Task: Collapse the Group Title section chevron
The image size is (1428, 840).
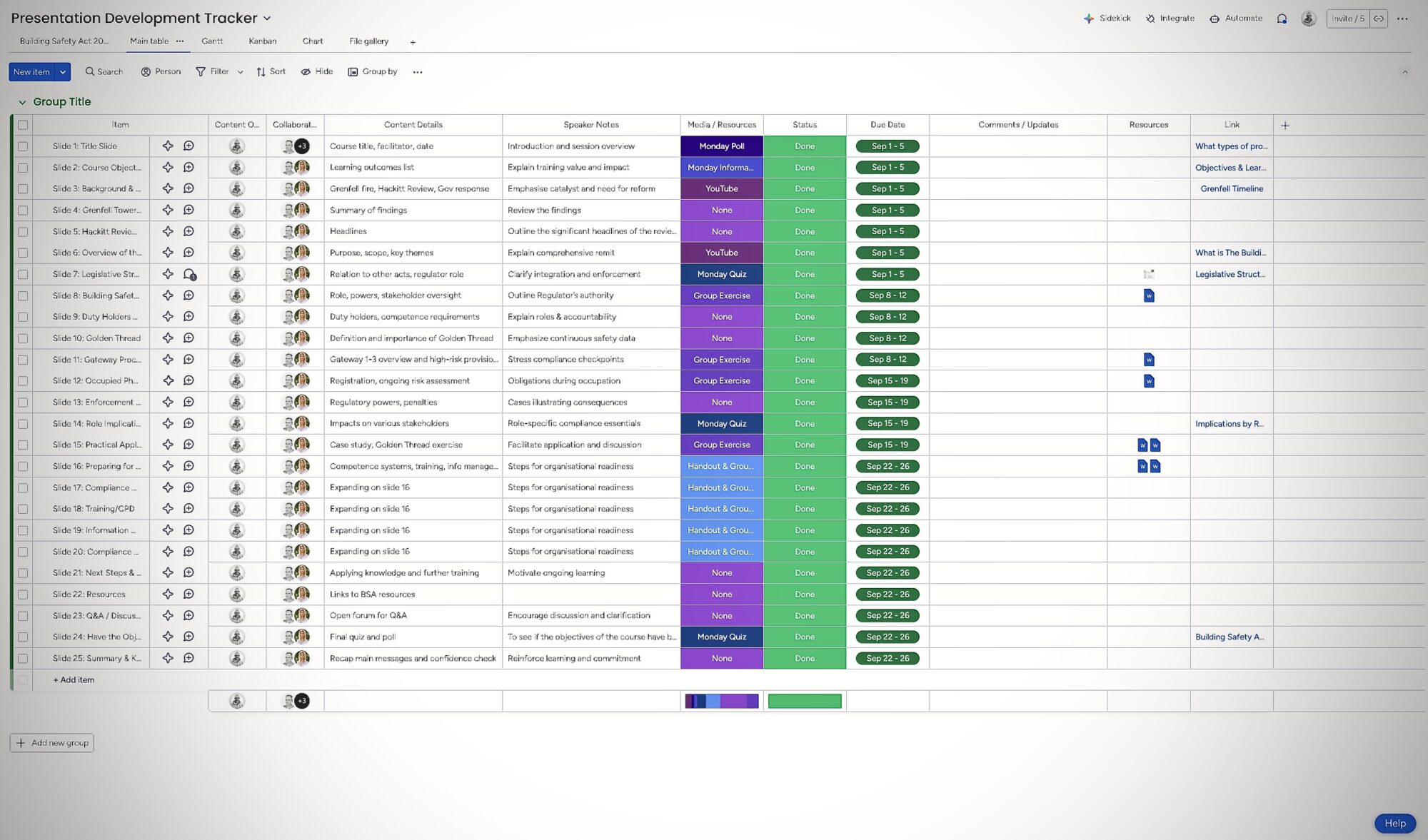Action: coord(22,102)
